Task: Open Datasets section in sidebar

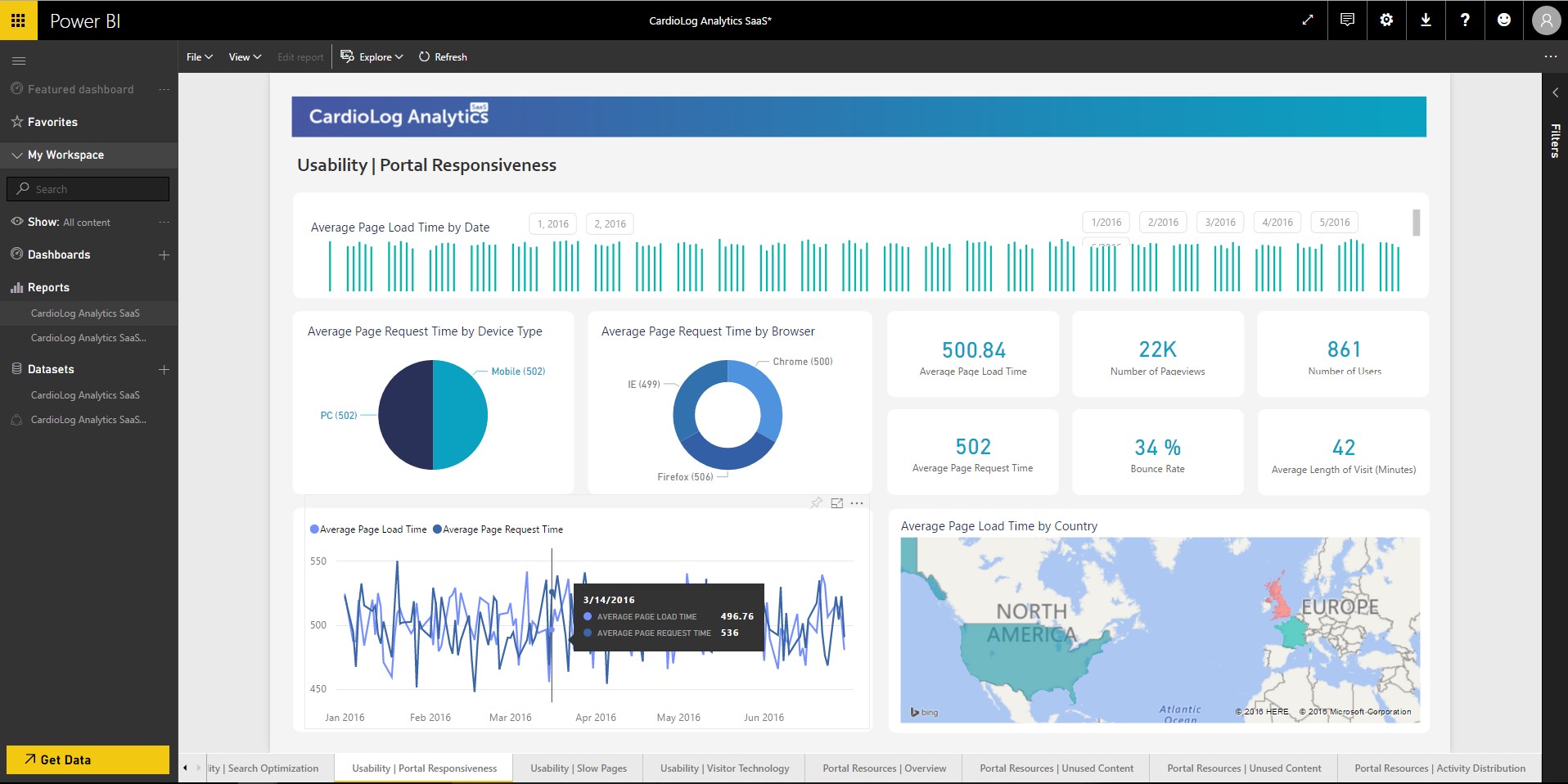Action: click(x=51, y=369)
